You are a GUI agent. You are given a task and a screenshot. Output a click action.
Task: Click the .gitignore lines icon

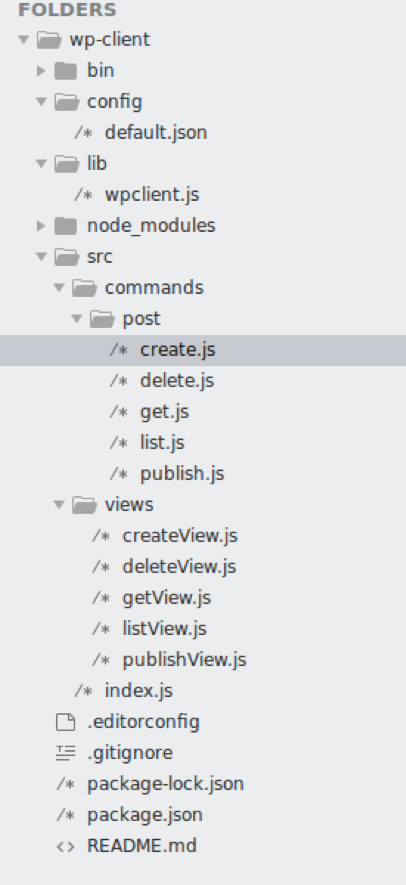[x=66, y=753]
